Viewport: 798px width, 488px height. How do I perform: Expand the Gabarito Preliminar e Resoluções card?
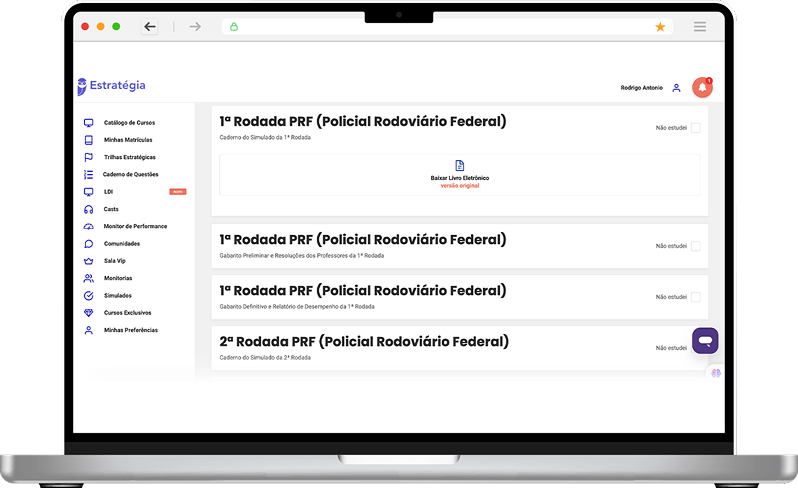(362, 240)
